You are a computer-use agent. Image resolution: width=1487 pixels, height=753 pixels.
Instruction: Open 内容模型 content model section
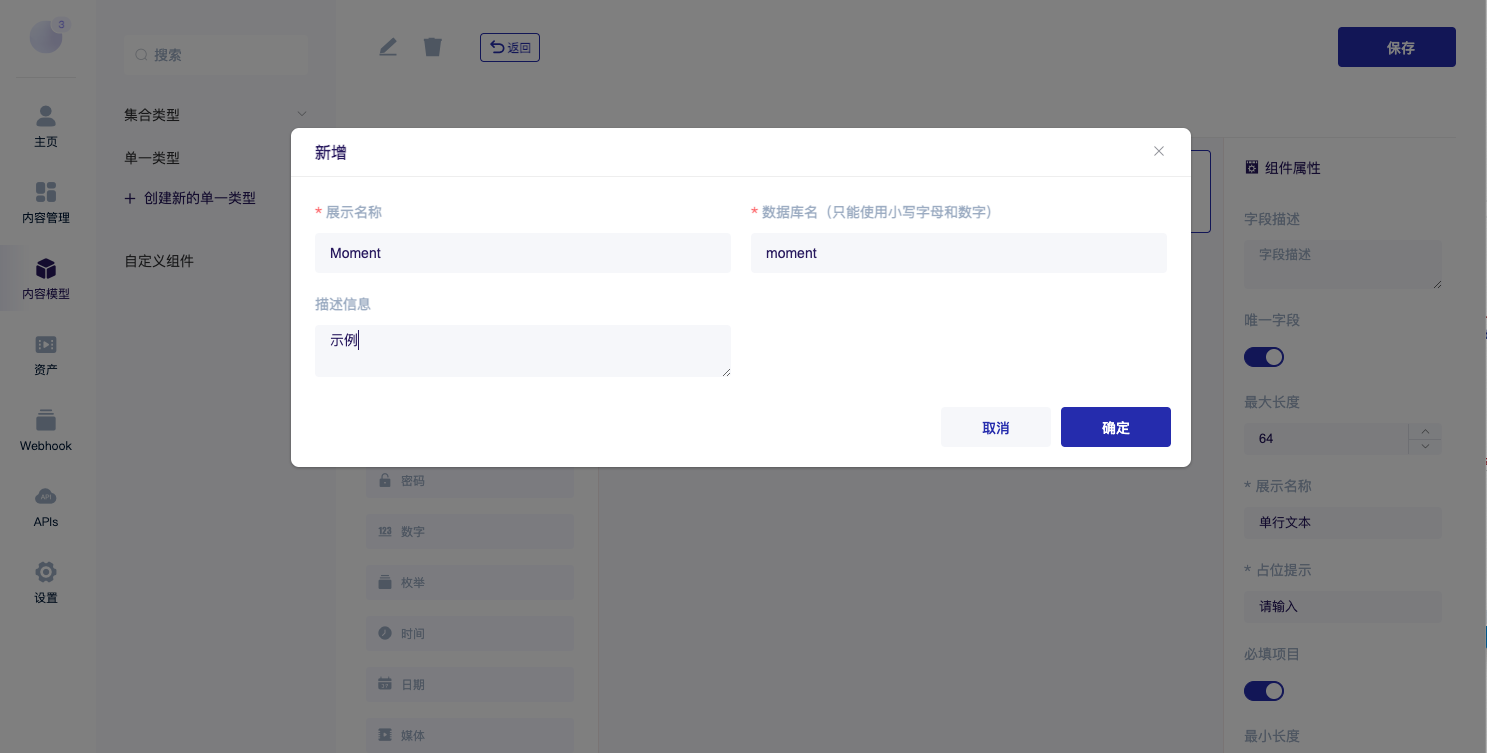pos(46,279)
